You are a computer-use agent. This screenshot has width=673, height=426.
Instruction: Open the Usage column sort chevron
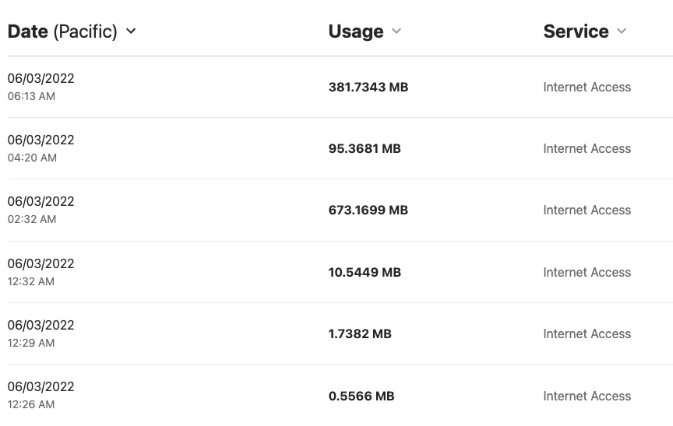[397, 31]
